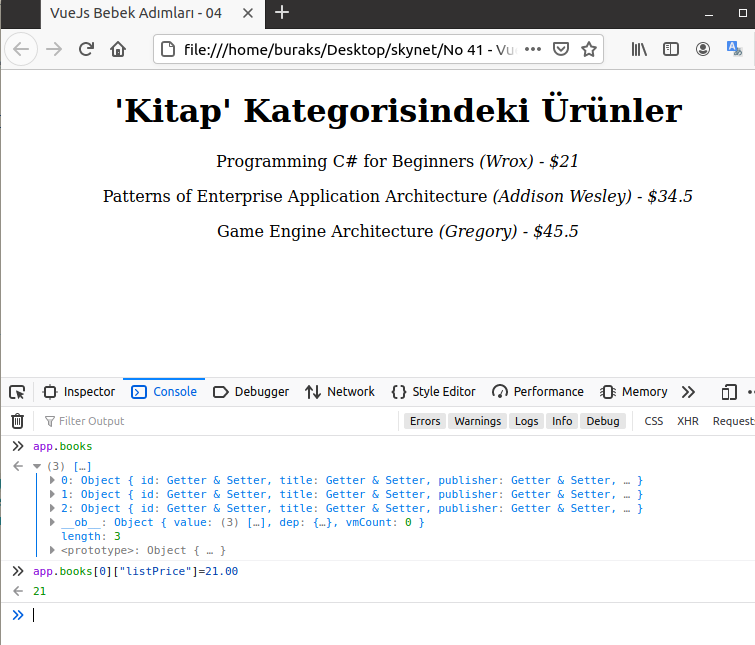The height and width of the screenshot is (645, 755).
Task: Toggle the Errors filter
Action: pos(425,421)
